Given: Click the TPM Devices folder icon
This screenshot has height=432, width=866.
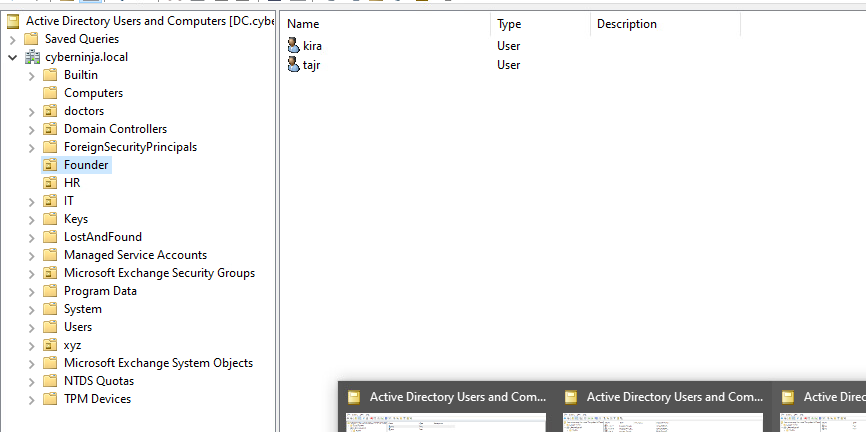Looking at the screenshot, I should [50, 399].
